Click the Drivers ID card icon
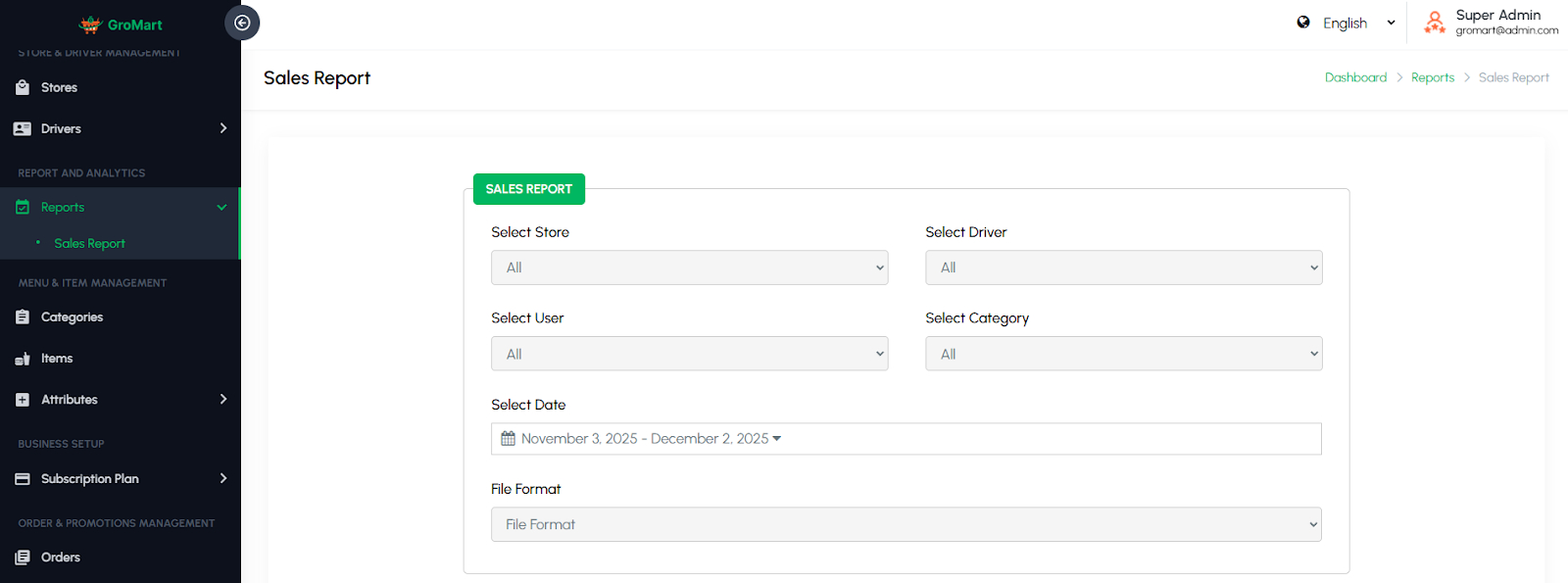 pyautogui.click(x=23, y=128)
